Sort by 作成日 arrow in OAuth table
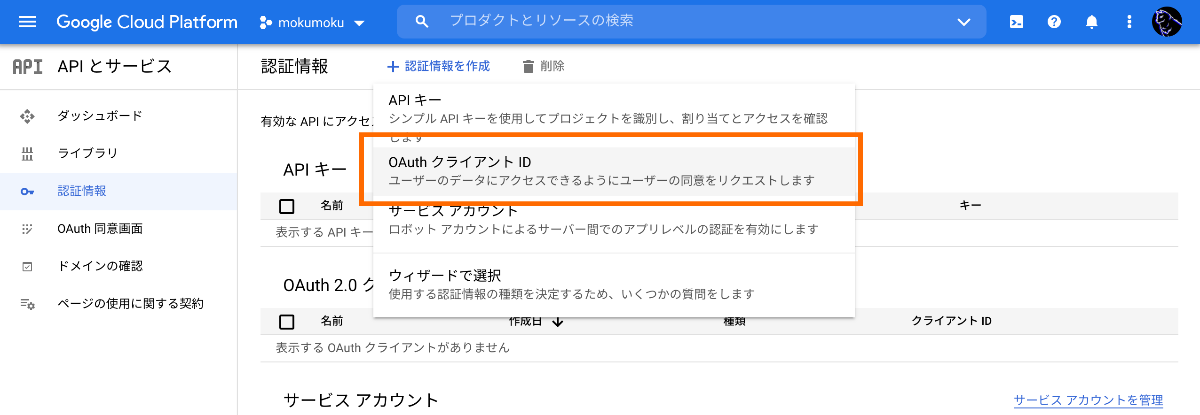1200x415 pixels. point(558,321)
